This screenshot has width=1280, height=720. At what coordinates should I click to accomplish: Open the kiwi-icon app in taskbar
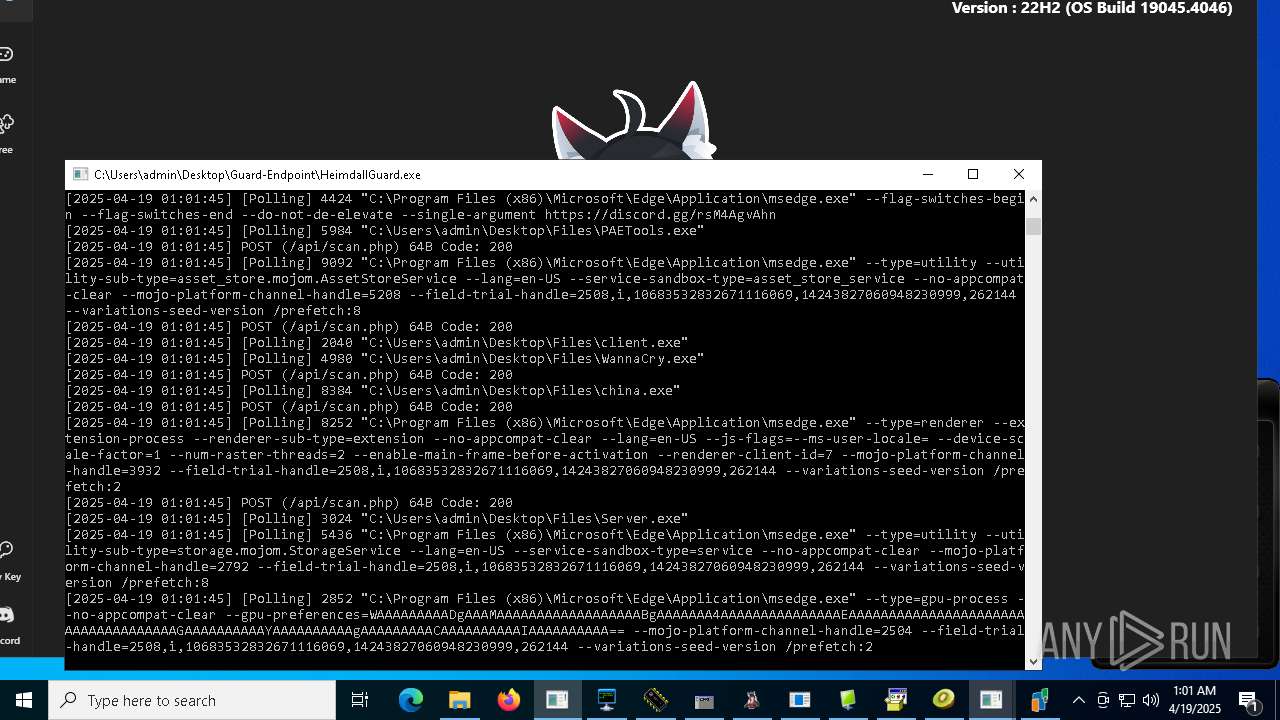pyautogui.click(x=944, y=700)
